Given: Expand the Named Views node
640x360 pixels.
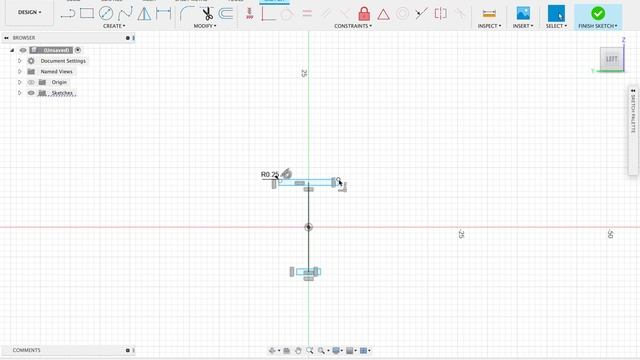Looking at the screenshot, I should [x=19, y=71].
